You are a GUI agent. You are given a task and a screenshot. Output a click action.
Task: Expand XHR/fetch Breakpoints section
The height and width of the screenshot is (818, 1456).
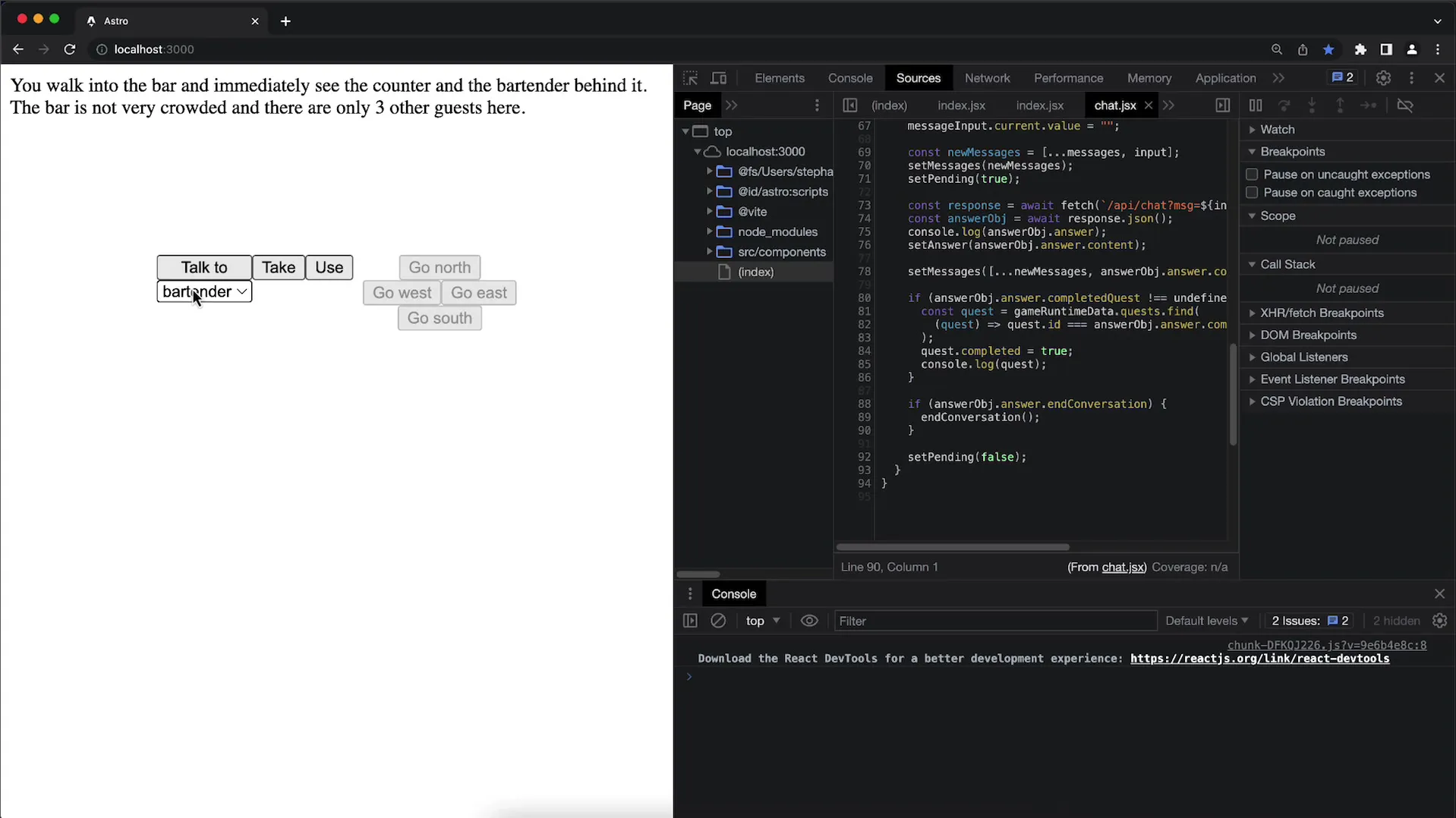[x=1322, y=313]
